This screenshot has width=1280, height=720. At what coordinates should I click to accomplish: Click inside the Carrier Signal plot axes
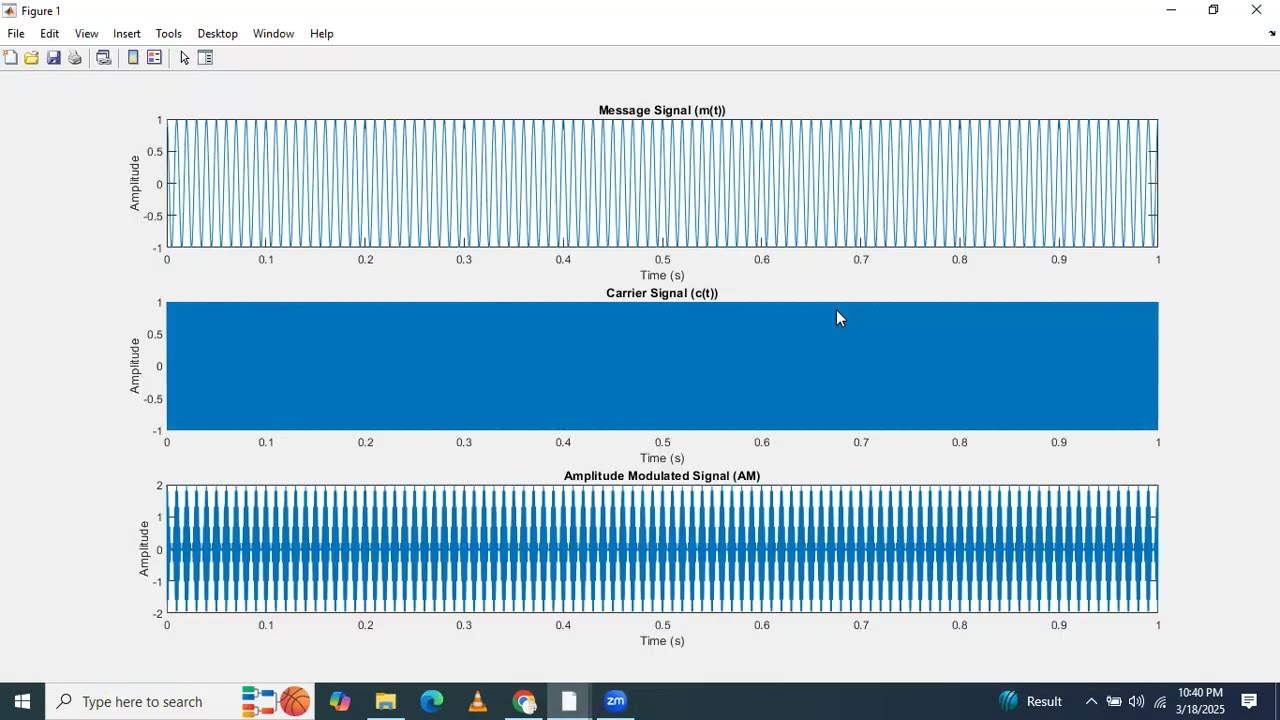tap(662, 367)
